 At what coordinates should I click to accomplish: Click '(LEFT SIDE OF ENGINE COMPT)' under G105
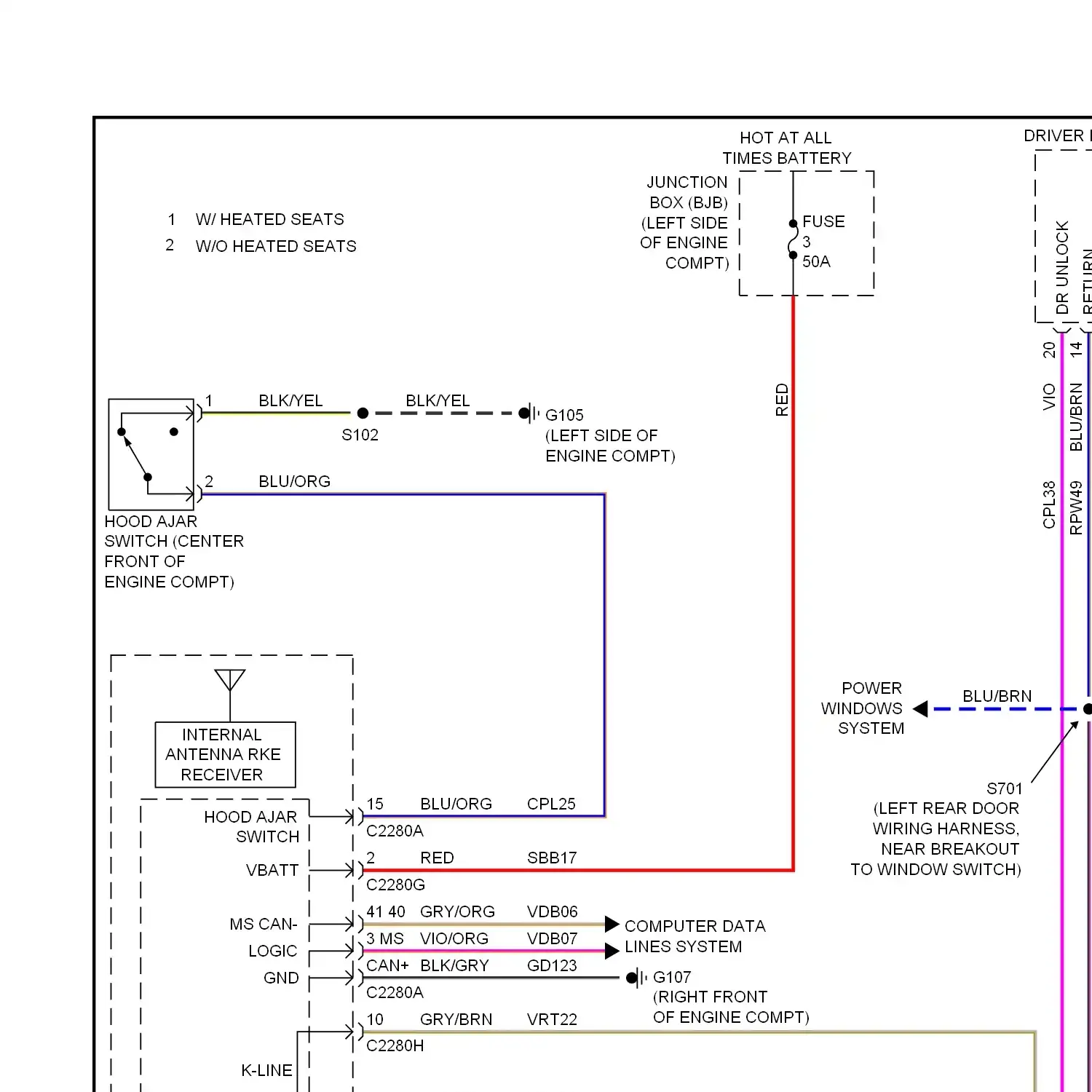click(610, 446)
